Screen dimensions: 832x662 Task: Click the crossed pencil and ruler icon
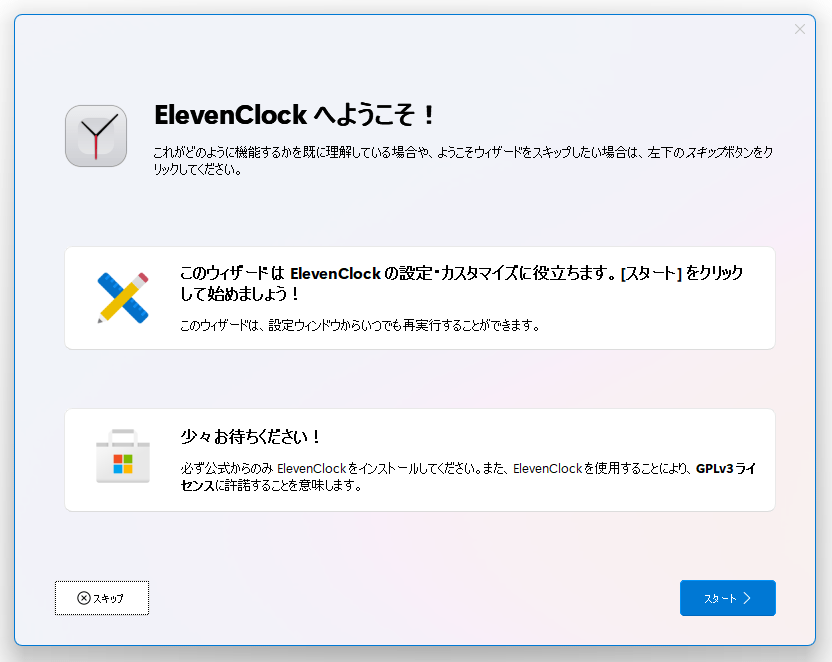pos(123,298)
